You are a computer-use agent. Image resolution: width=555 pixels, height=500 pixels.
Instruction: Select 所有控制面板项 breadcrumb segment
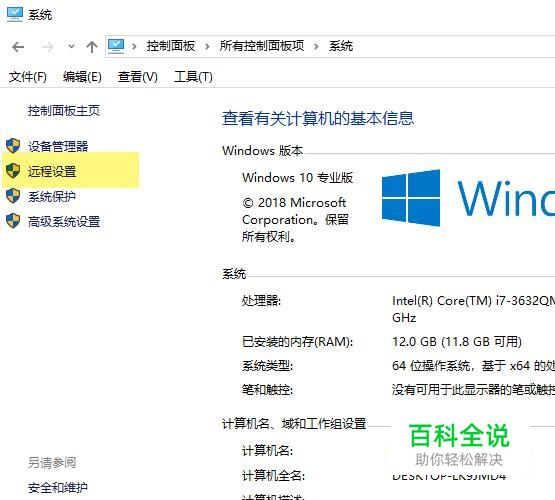262,46
